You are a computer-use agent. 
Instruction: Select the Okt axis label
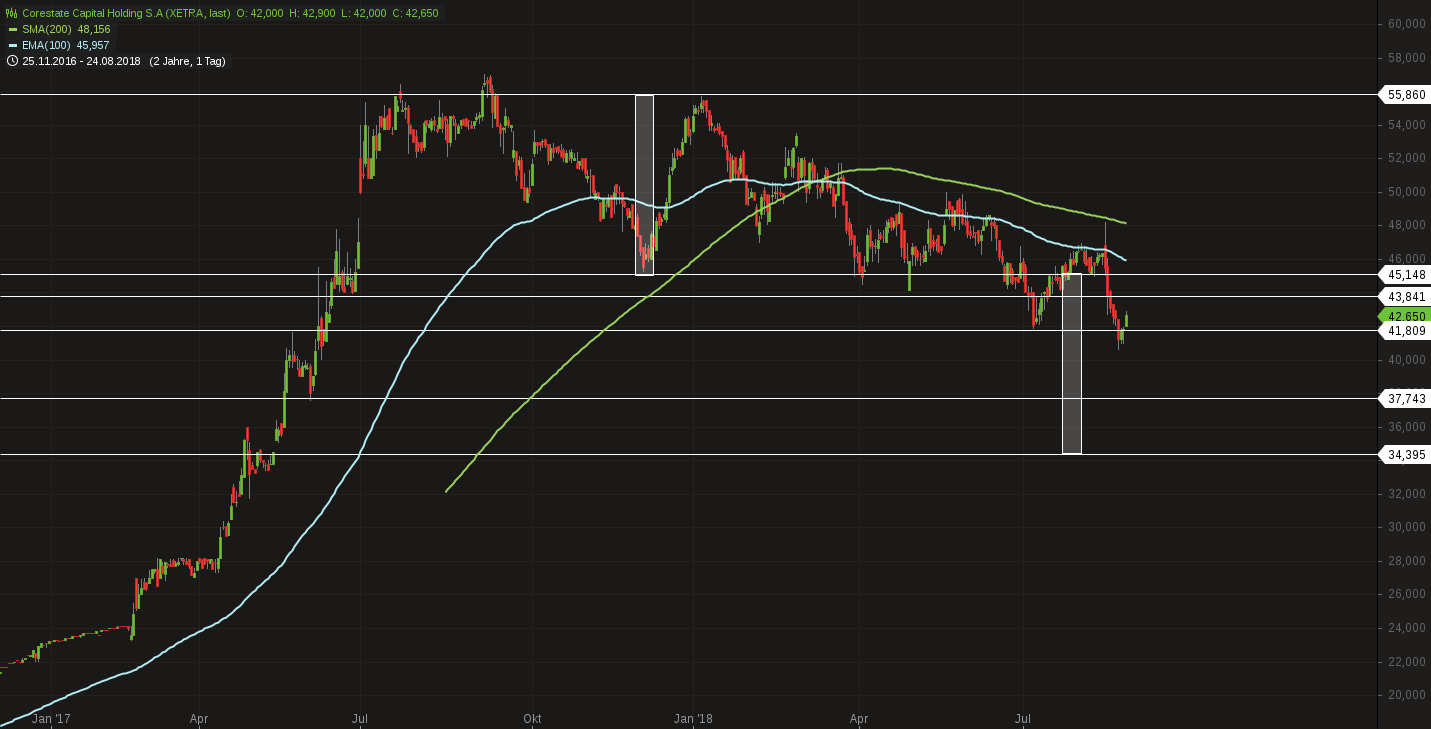coord(532,719)
